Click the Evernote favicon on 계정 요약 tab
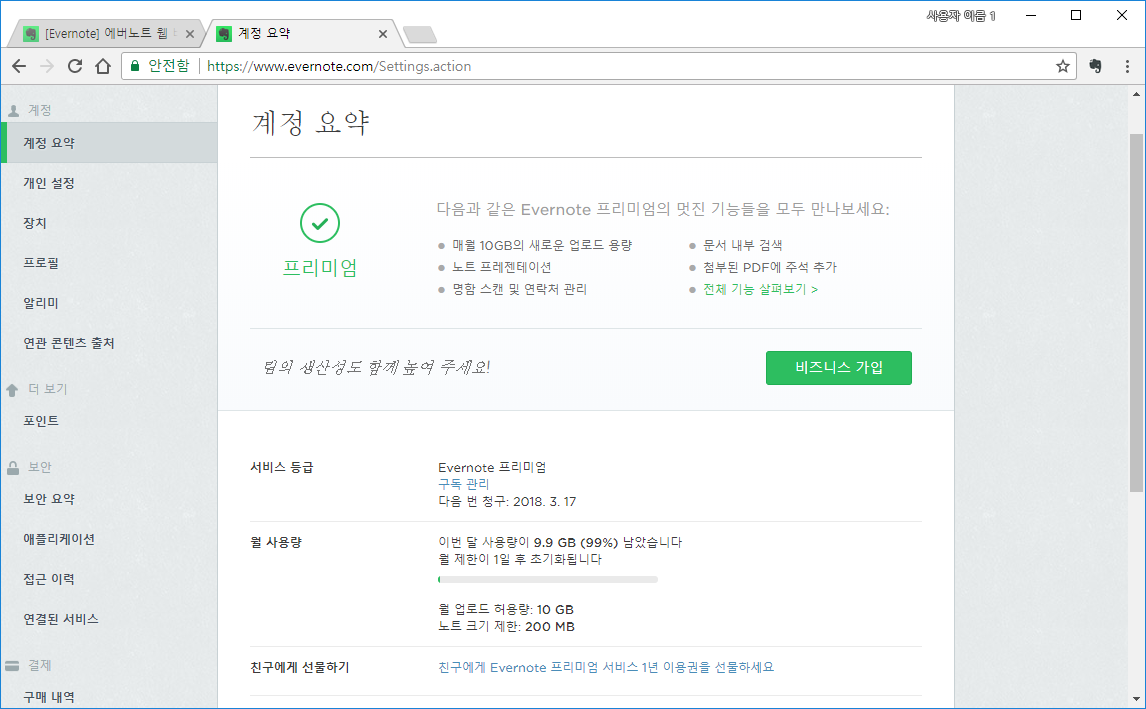This screenshot has height=709, width=1146. (224, 34)
